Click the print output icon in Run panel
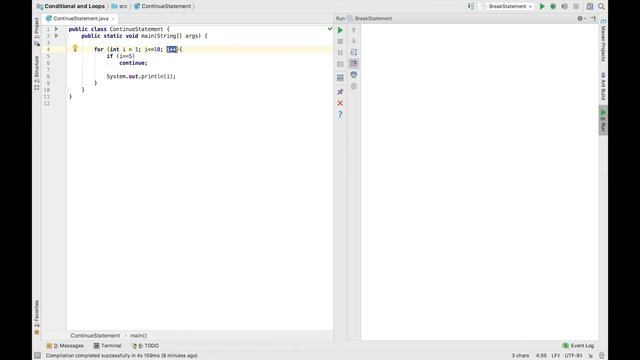Screen dimensions: 640x360 tap(353, 75)
